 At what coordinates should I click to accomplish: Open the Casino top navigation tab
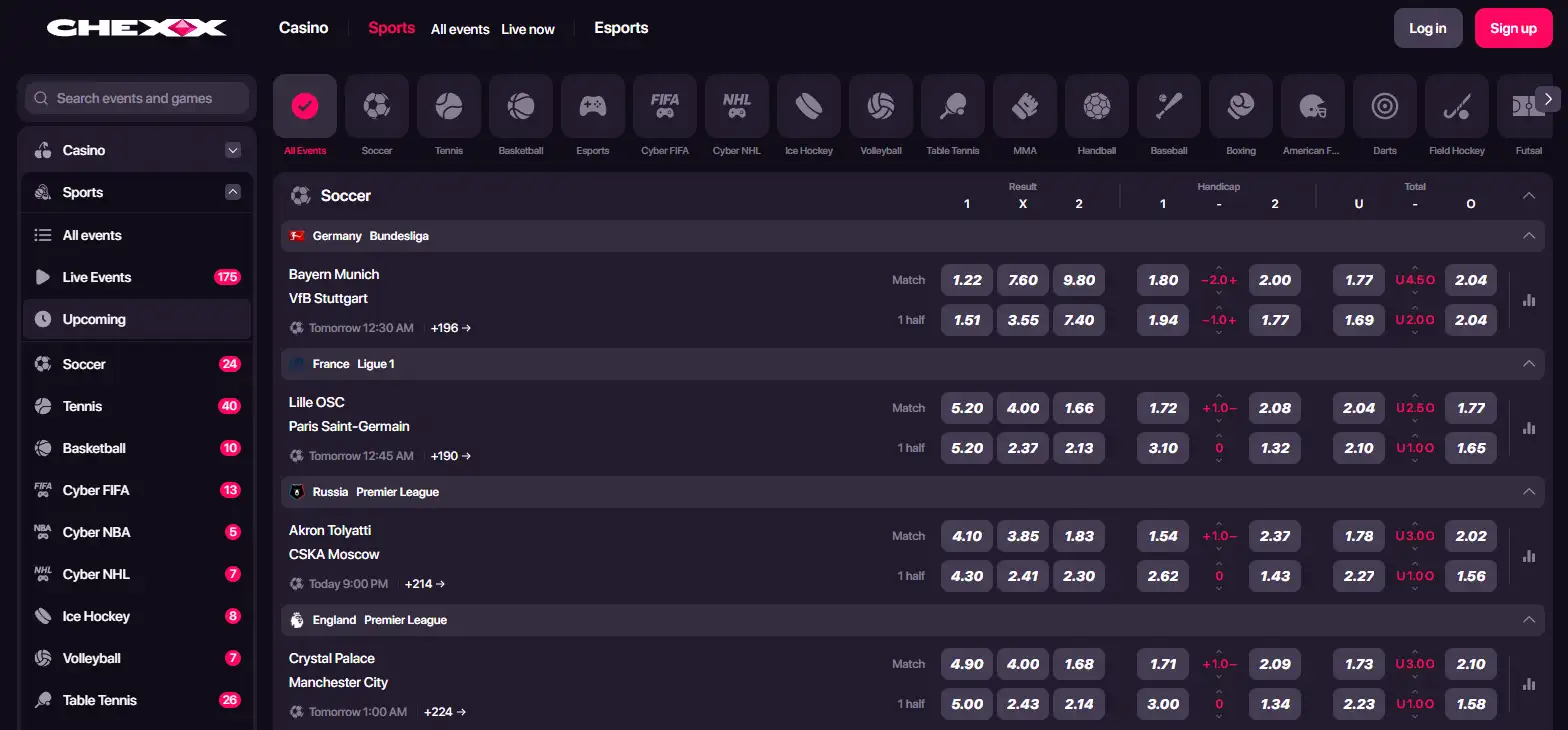point(304,28)
